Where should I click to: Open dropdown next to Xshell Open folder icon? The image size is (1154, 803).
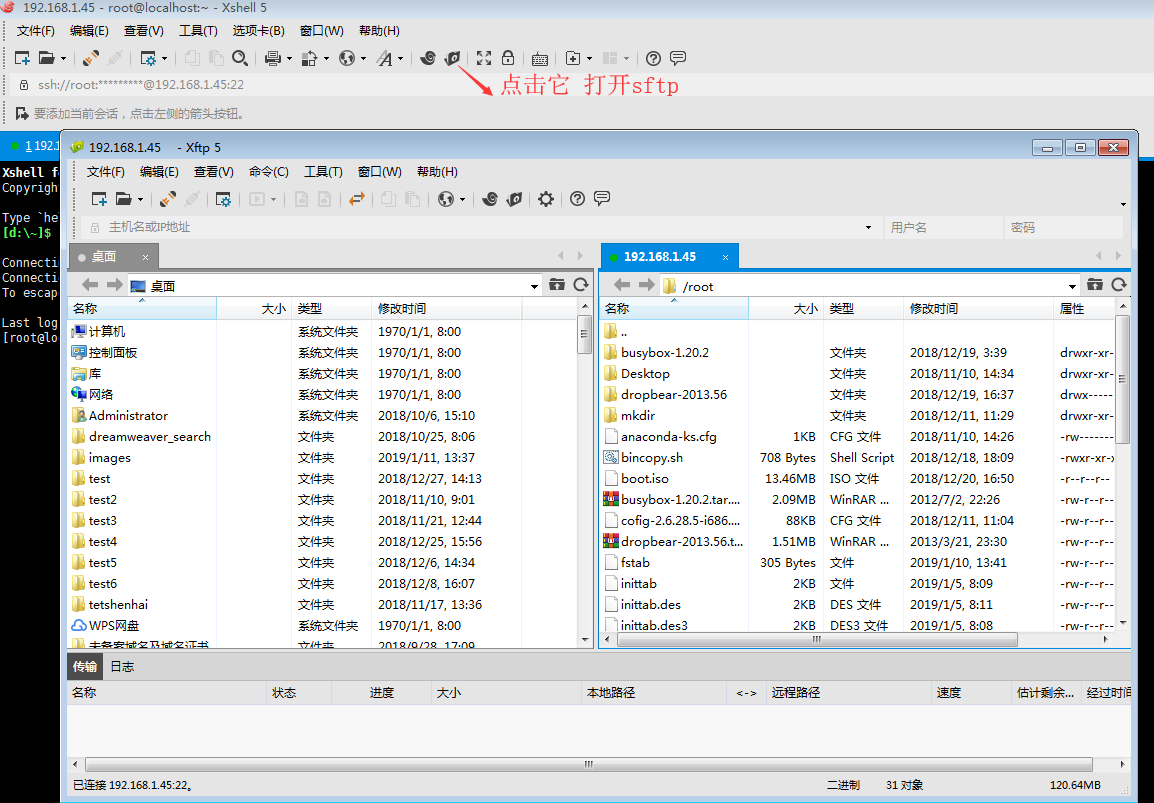[x=63, y=59]
